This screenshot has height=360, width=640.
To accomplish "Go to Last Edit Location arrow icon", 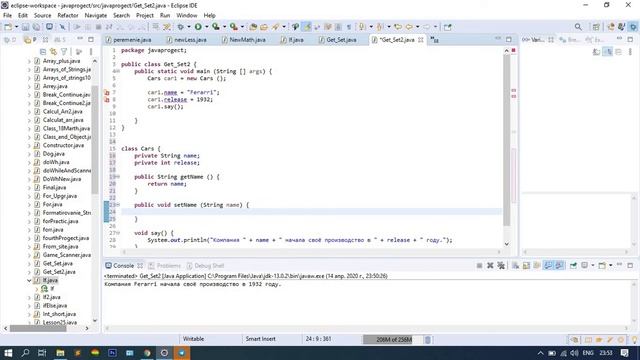I will click(398, 27).
